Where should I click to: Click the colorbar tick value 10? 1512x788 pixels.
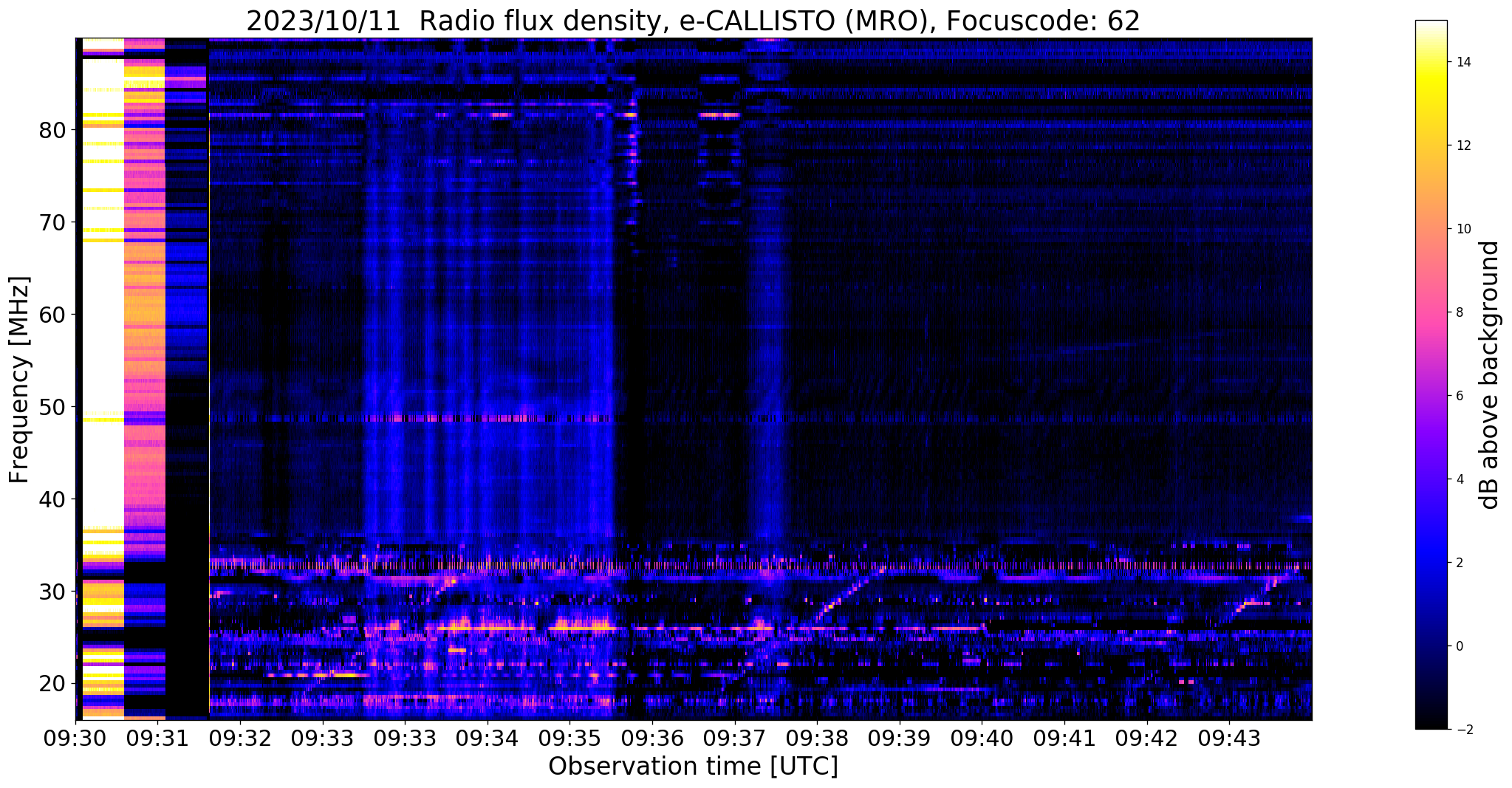[1463, 229]
